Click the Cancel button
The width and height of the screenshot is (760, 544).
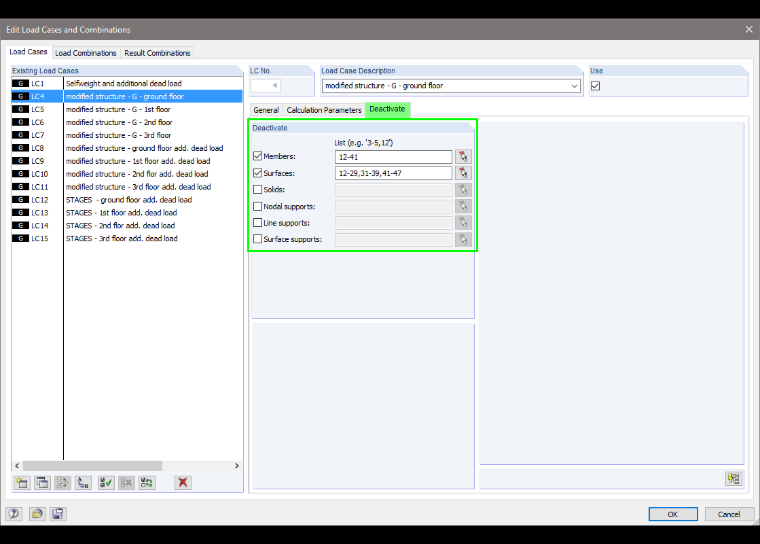point(729,514)
